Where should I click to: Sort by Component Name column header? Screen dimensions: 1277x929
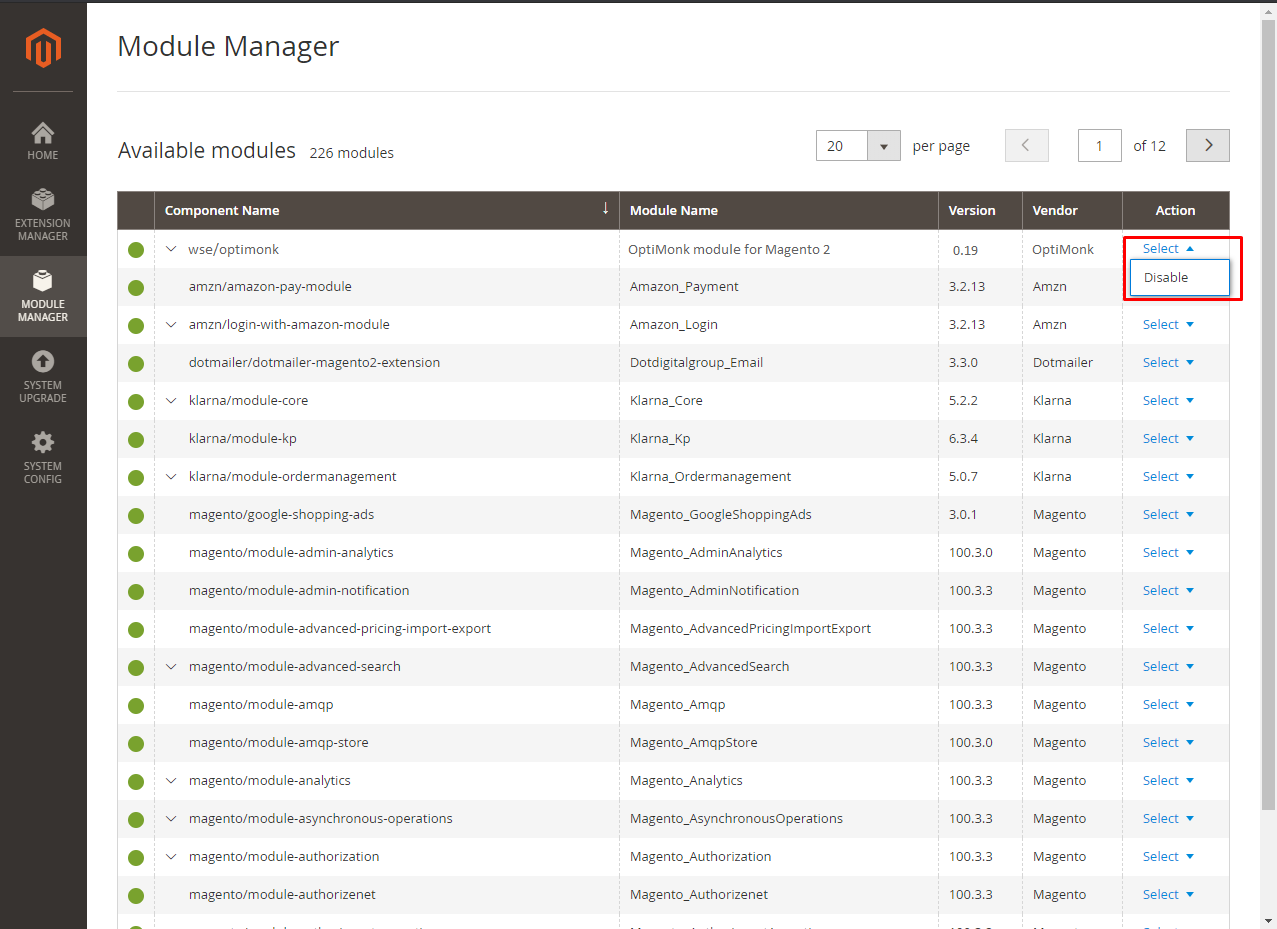point(387,210)
